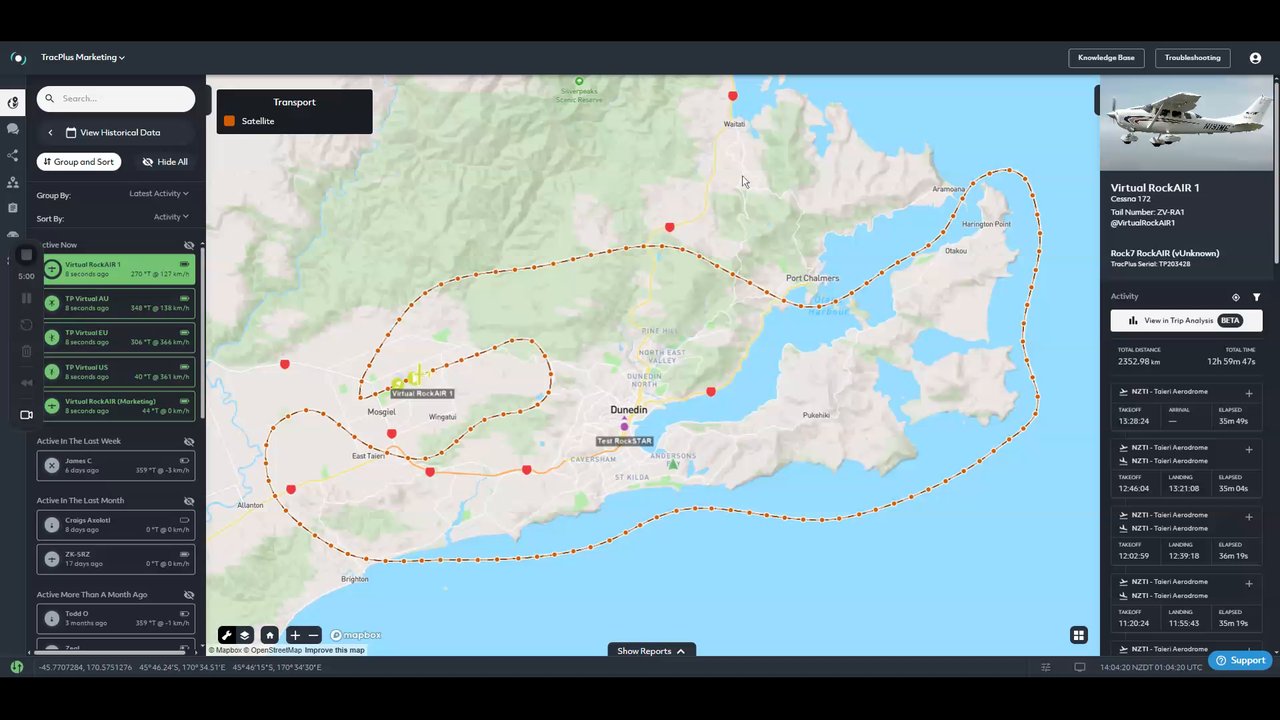Click the Test RockSTAR marker on map
The width and height of the screenshot is (1280, 720).
click(x=624, y=427)
